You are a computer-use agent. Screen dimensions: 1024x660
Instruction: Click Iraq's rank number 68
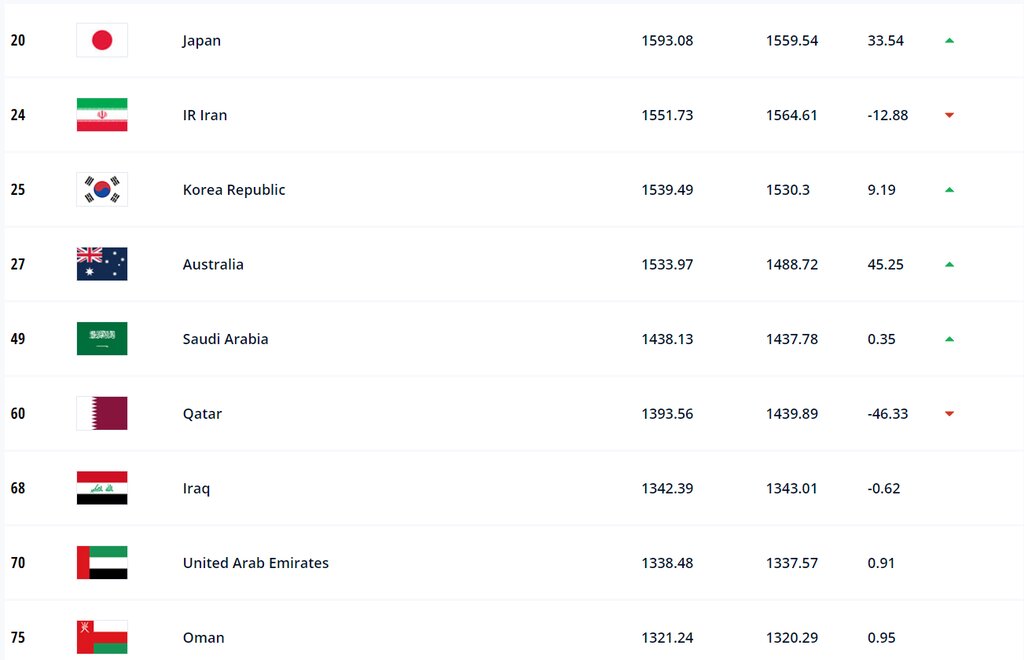tap(18, 488)
